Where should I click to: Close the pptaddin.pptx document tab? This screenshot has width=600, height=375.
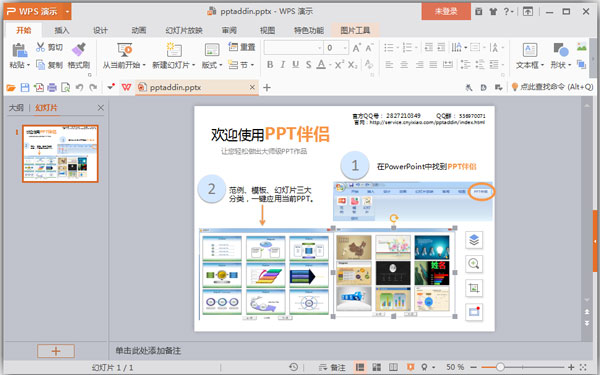click(252, 87)
